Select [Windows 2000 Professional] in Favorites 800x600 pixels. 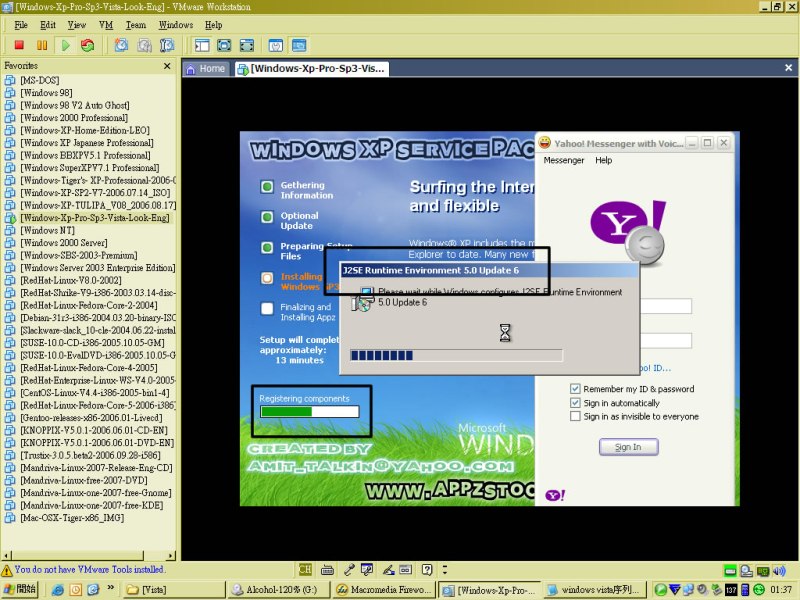pyautogui.click(x=74, y=118)
